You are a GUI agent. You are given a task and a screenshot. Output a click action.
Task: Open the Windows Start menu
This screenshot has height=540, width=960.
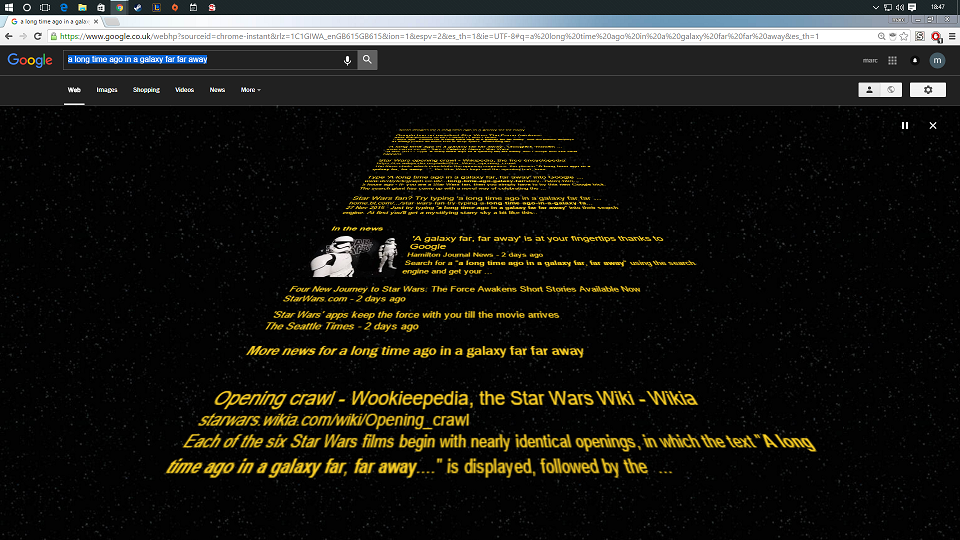click(9, 7)
